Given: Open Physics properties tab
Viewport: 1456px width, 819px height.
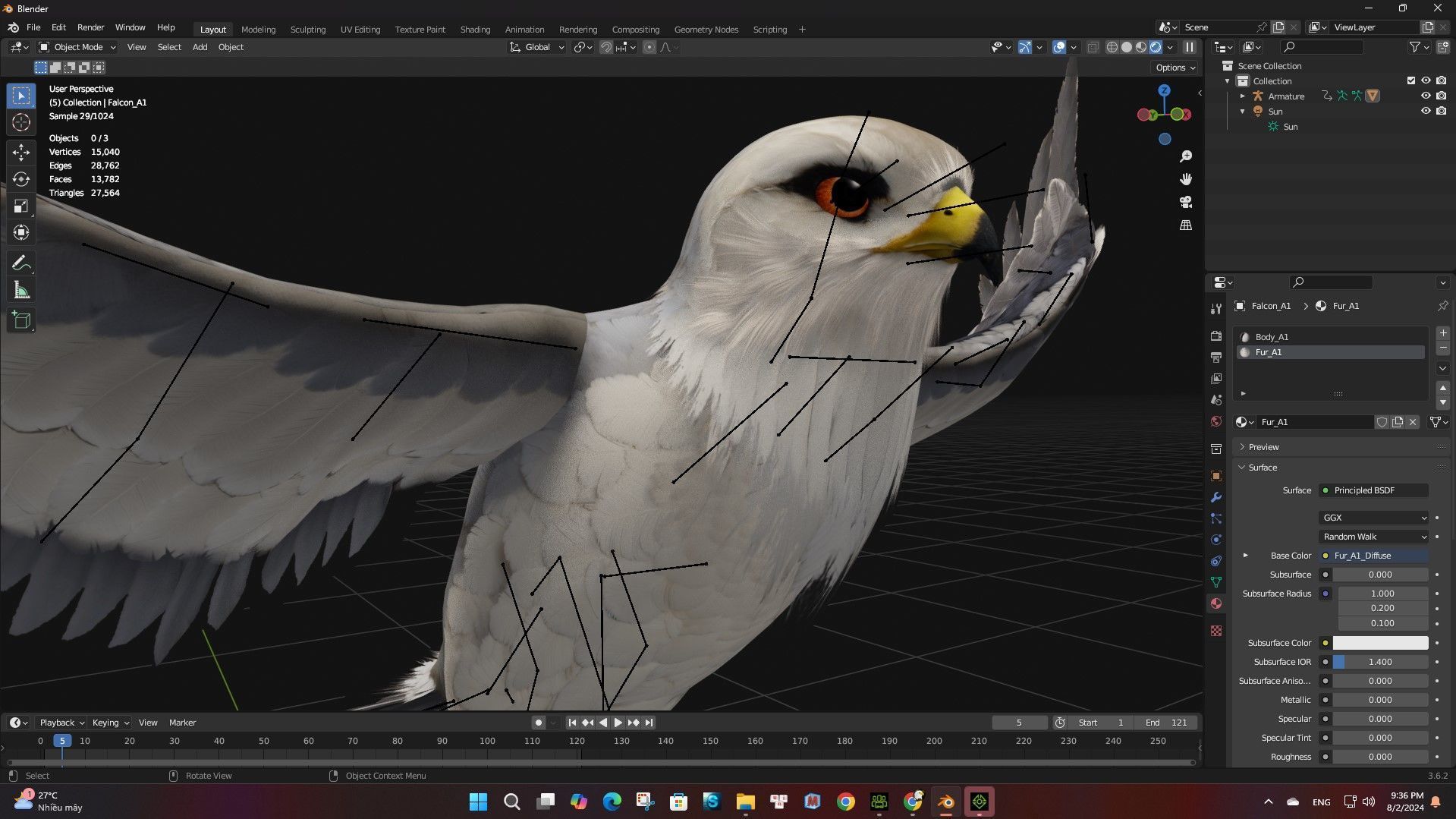Looking at the screenshot, I should pyautogui.click(x=1216, y=540).
